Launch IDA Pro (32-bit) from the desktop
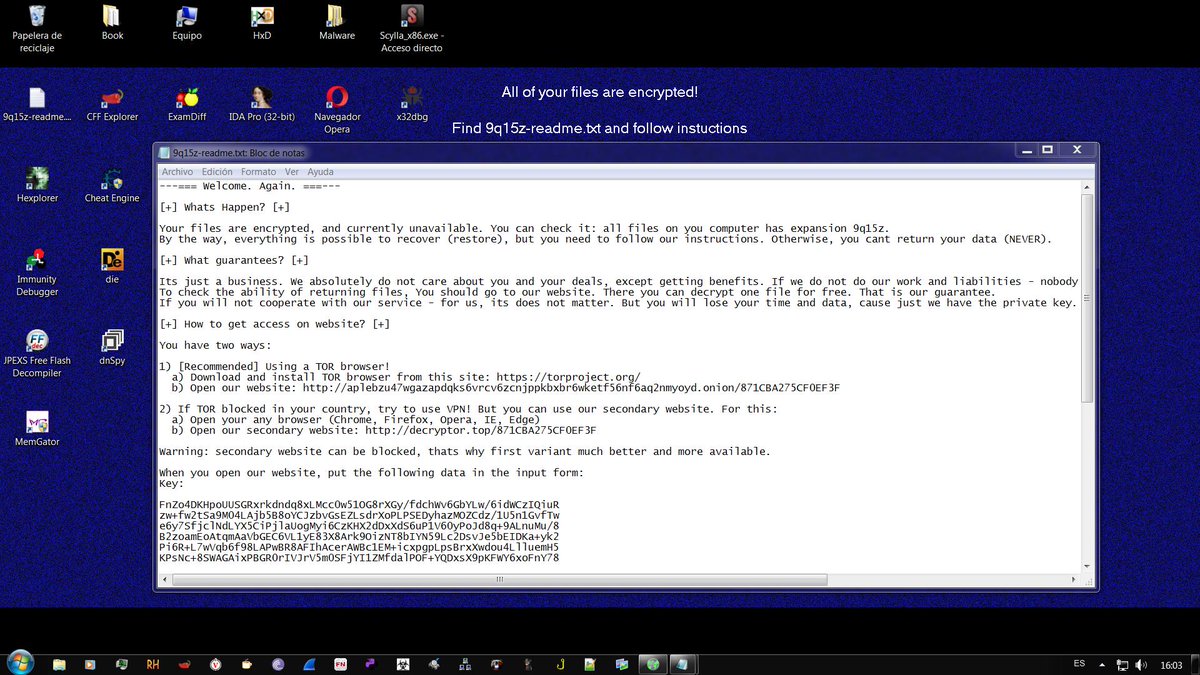This screenshot has width=1200, height=675. point(261,100)
